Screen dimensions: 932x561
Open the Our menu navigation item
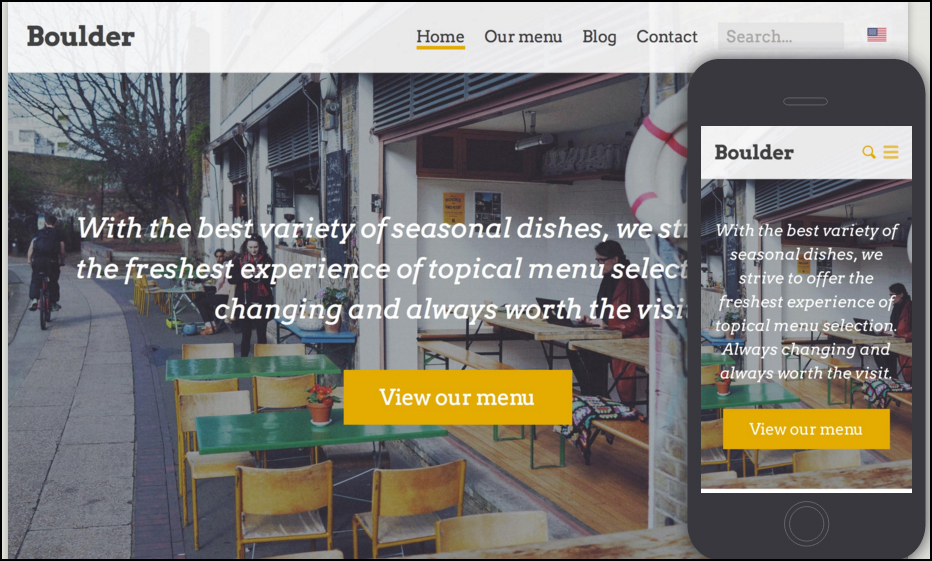pos(523,36)
